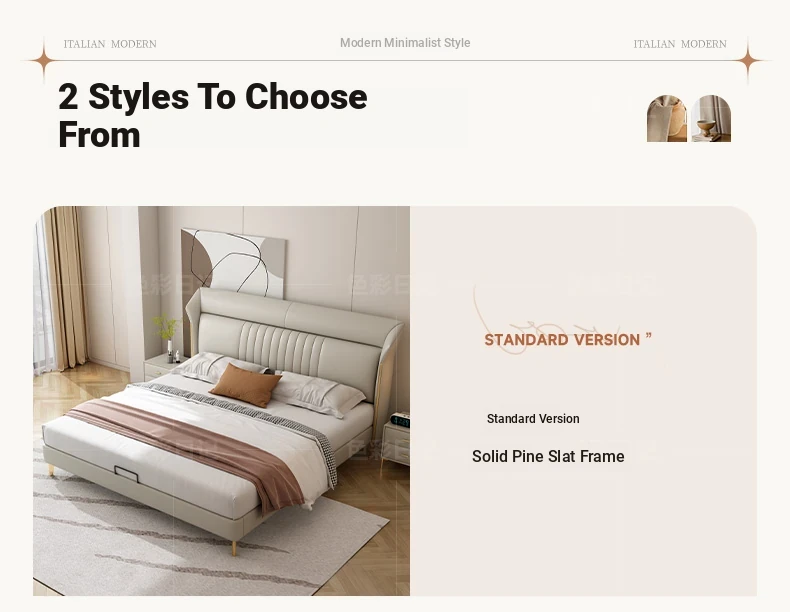Click the digital clock on nightstand
The width and height of the screenshot is (790, 612).
(401, 420)
